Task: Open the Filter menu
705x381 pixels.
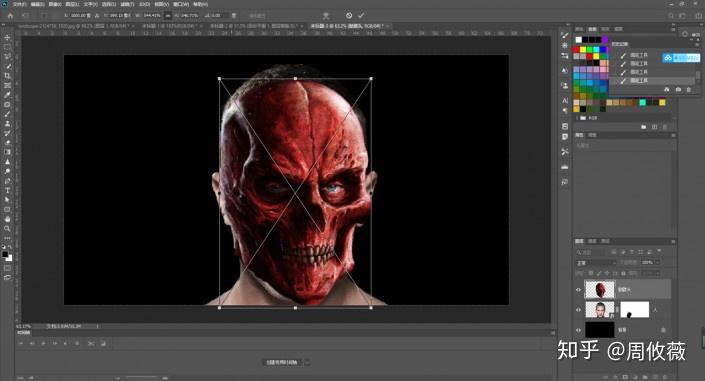Action: (x=127, y=4)
